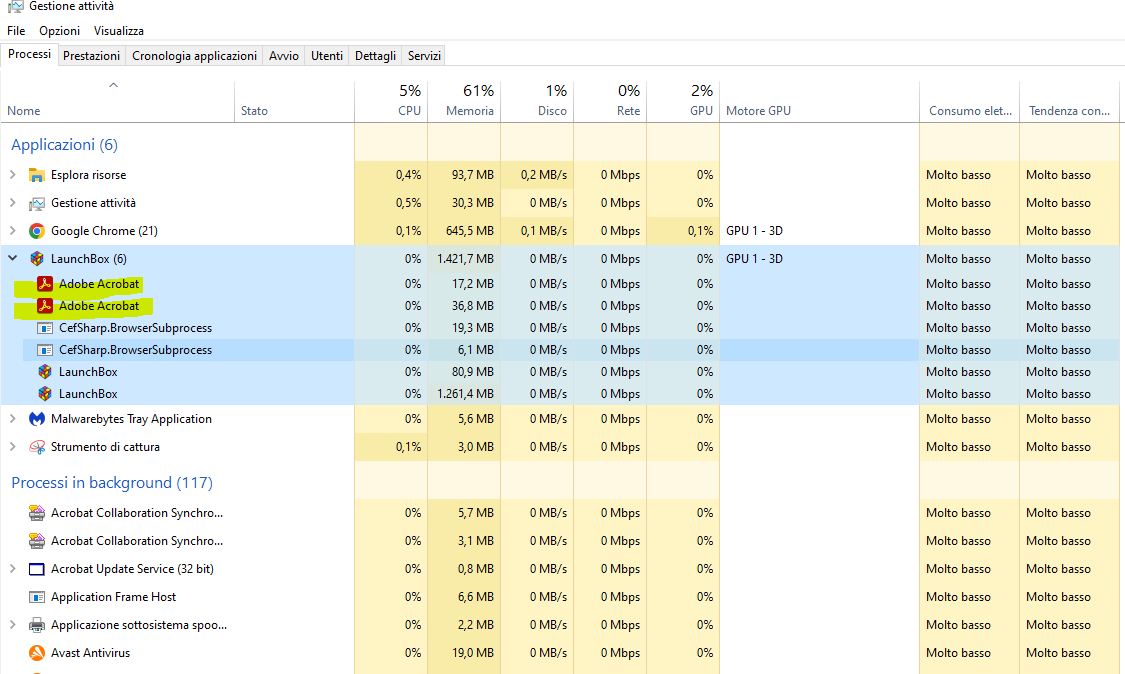Screen dimensions: 1125x674
Task: Sort by the Tendenza consumo column header
Action: pos(1069,101)
